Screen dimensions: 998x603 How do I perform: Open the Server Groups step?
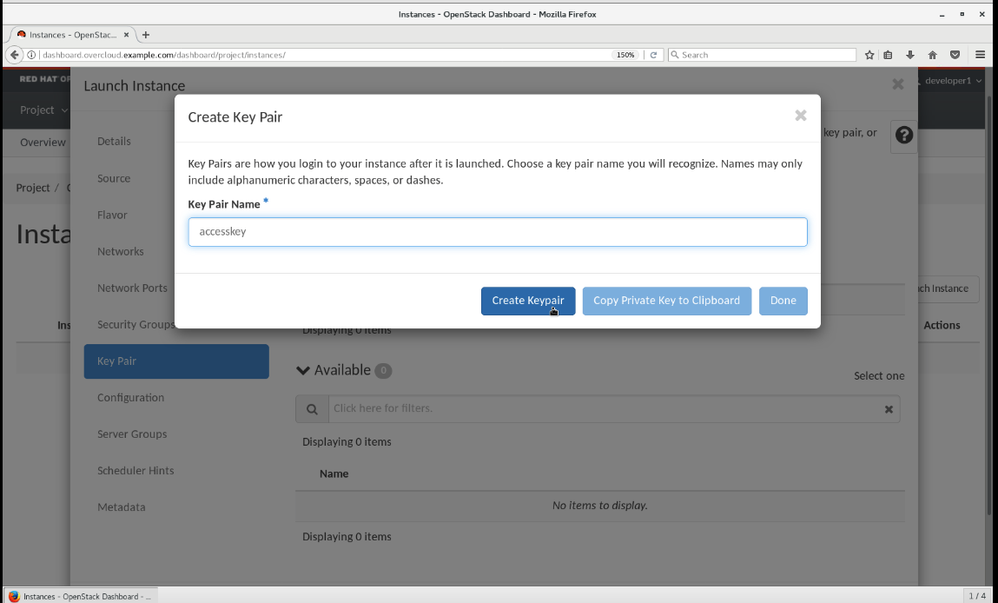(132, 434)
